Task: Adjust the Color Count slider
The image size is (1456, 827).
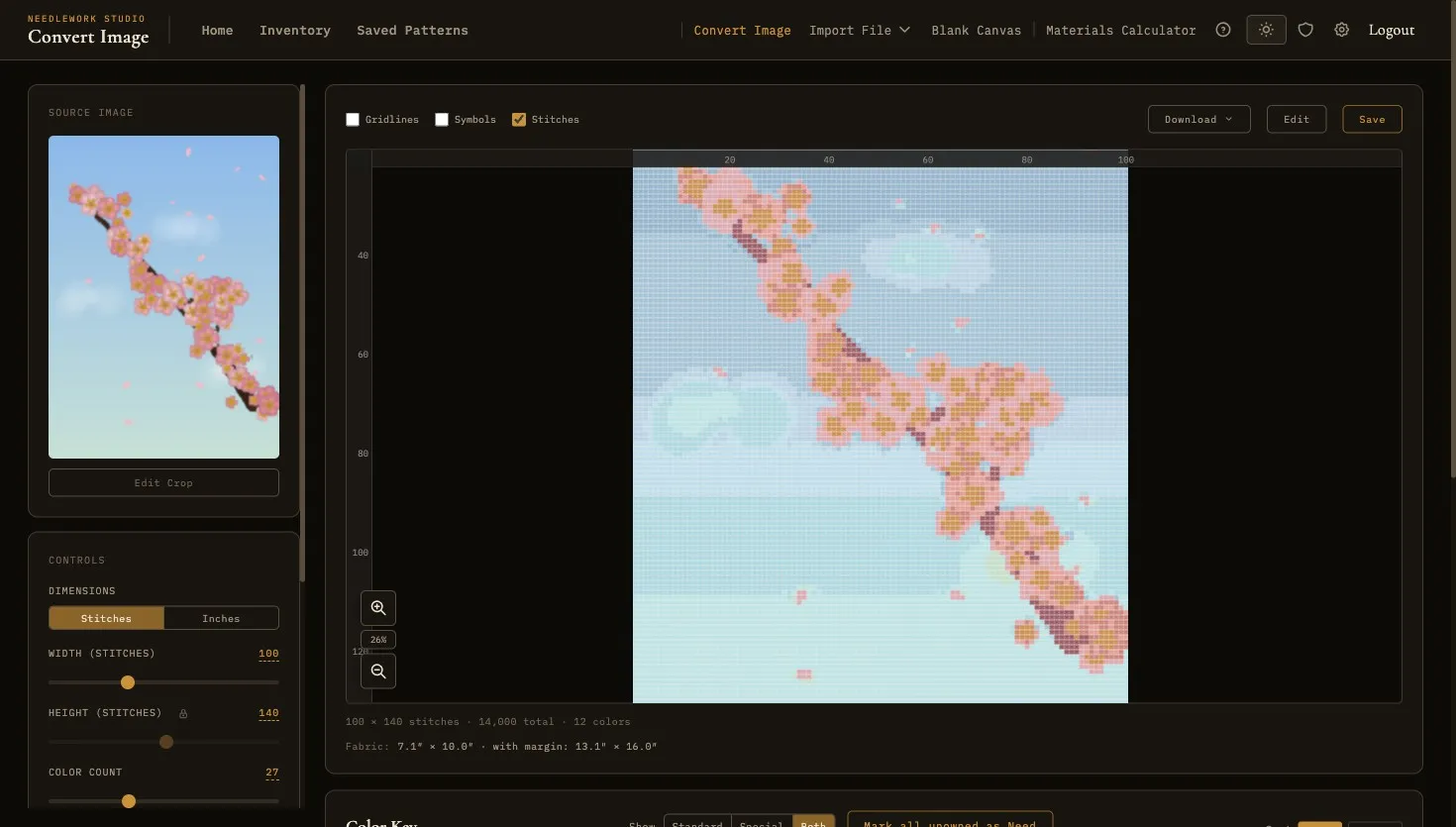Action: coord(129,800)
